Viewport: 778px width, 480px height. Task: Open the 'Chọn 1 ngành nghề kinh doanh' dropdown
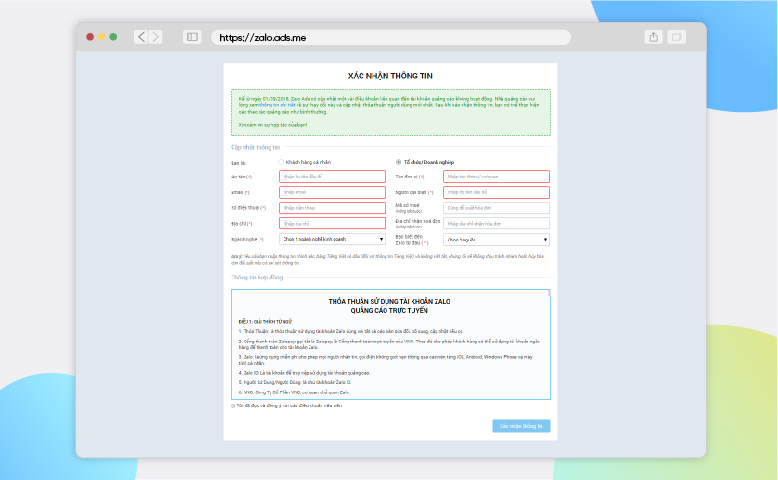coord(332,239)
